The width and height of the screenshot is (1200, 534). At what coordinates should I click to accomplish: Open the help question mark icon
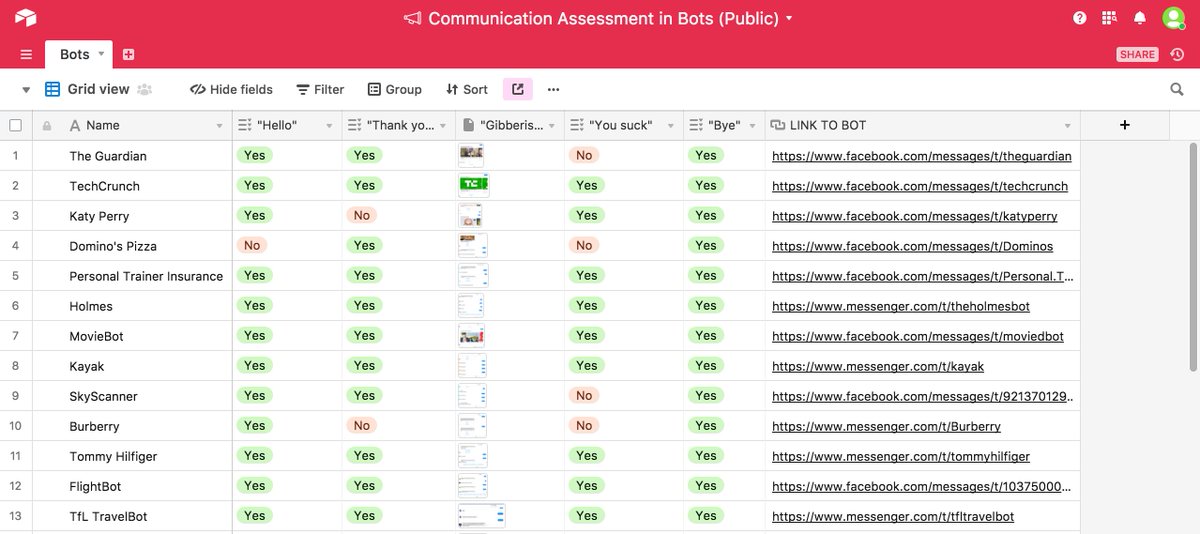click(x=1080, y=18)
